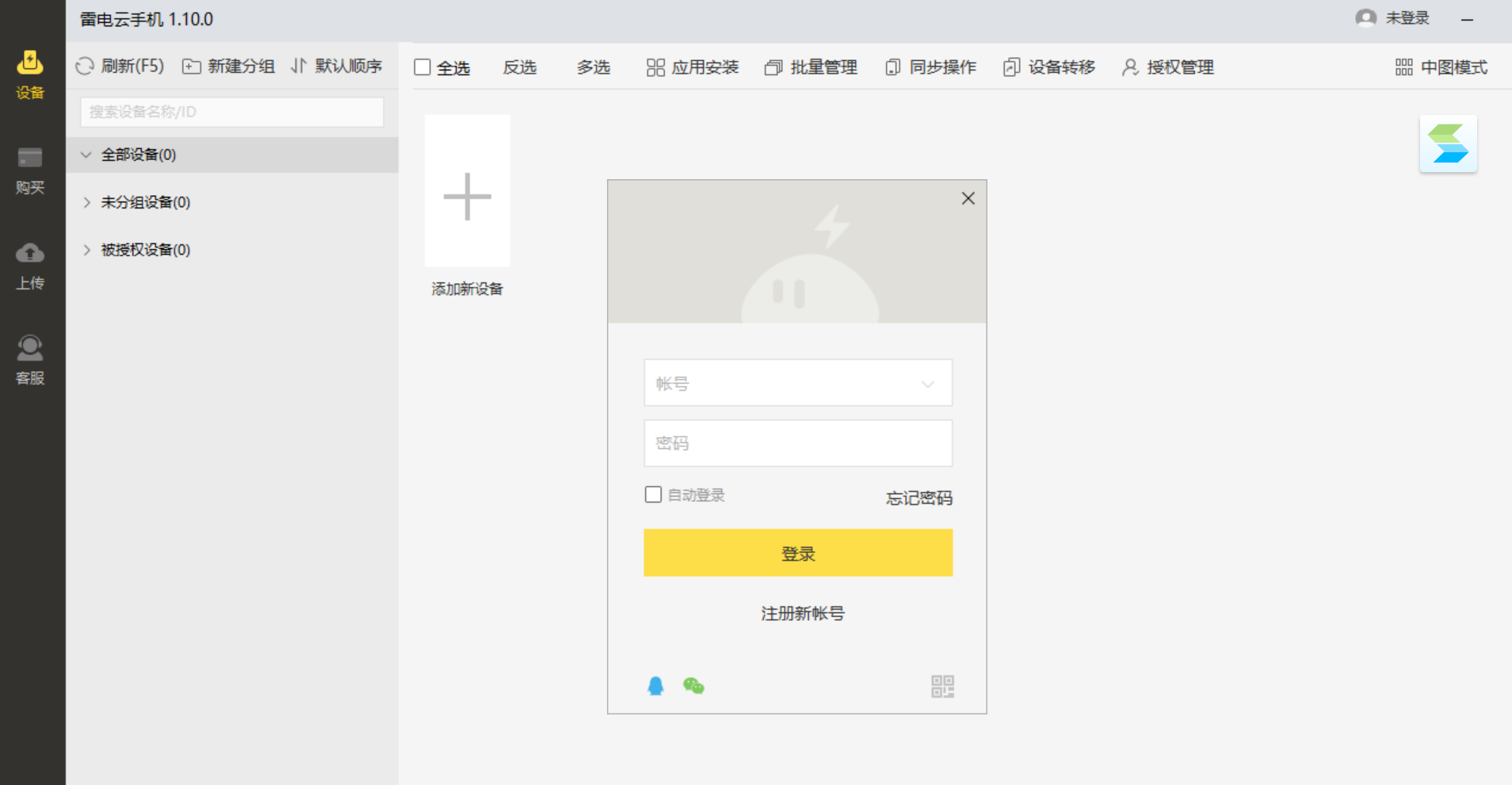Switch to QR code login
The image size is (1512, 785).
942,685
